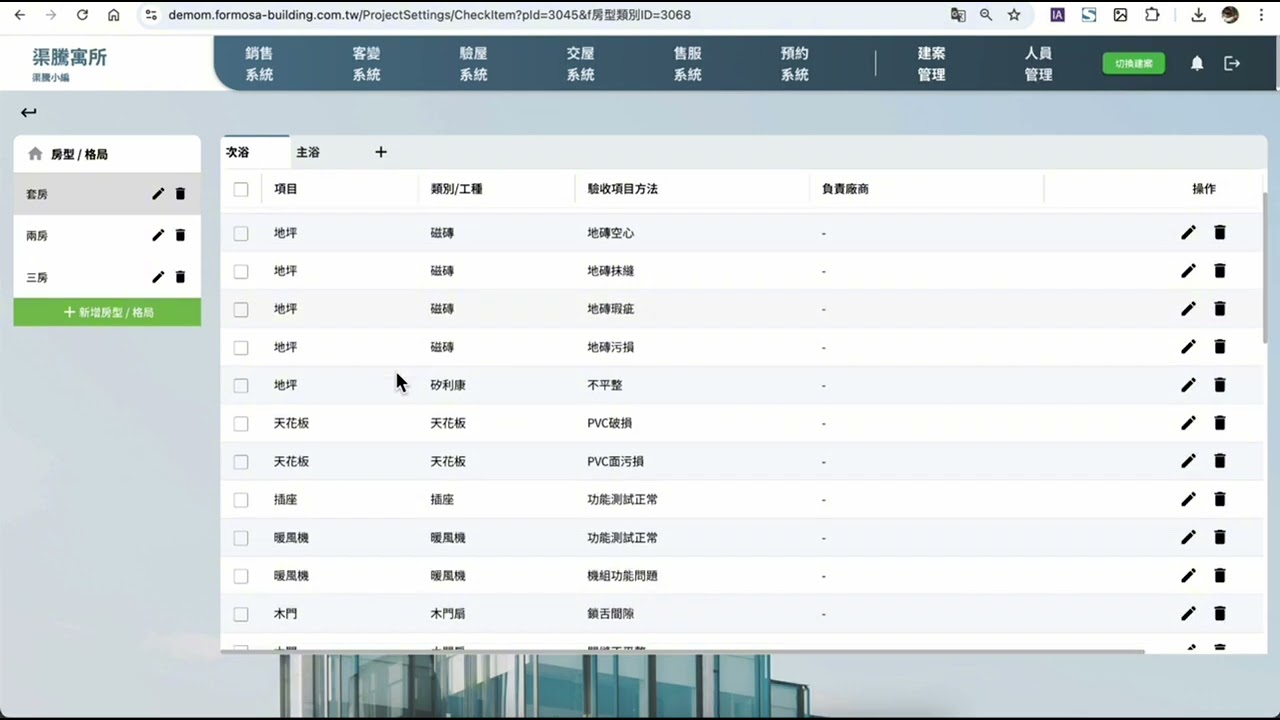This screenshot has width=1280, height=720.
Task: Edit the 兩房 room type
Action: [158, 236]
